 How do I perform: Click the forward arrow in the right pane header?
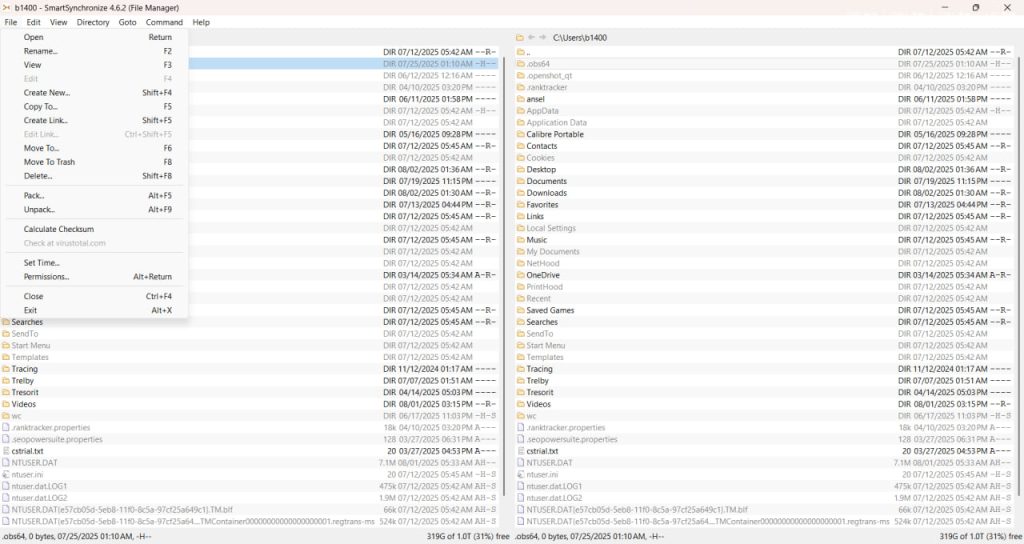pyautogui.click(x=542, y=38)
